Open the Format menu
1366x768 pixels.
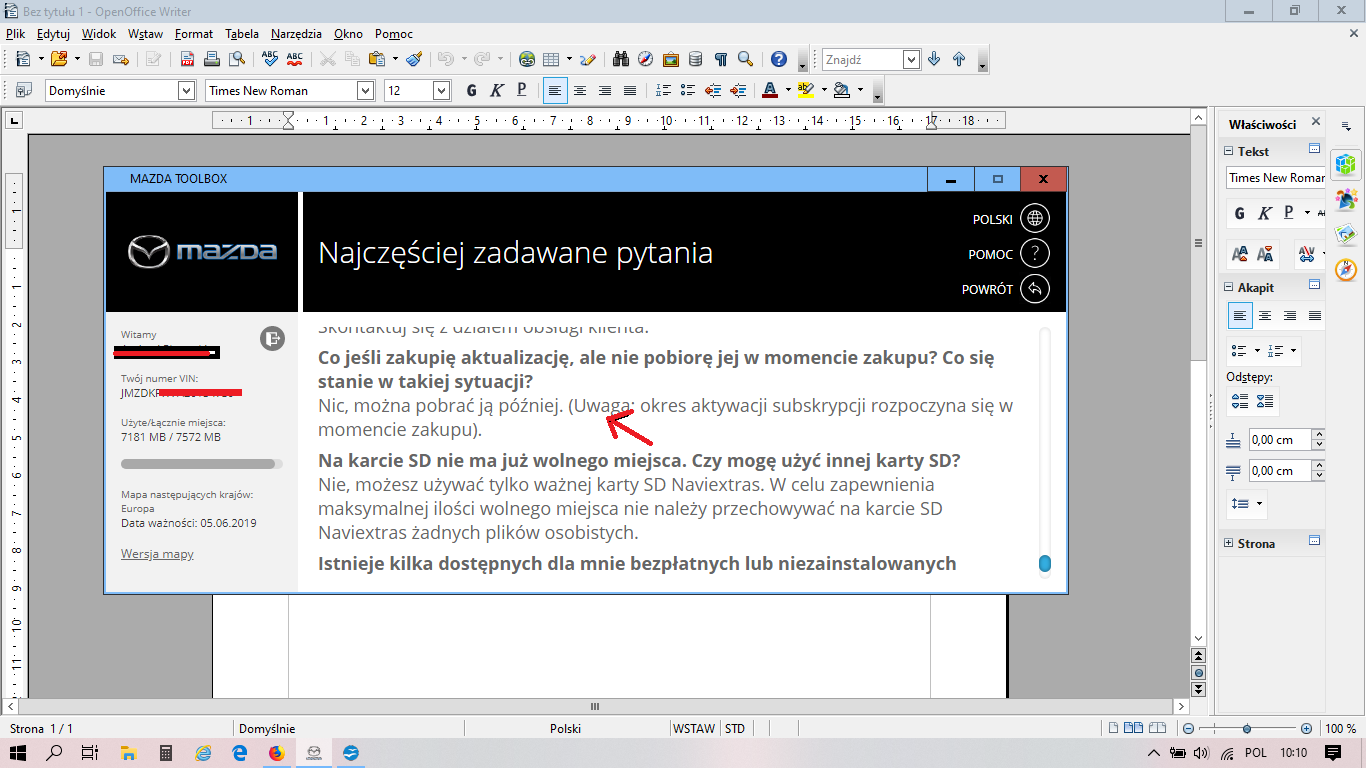tap(193, 33)
